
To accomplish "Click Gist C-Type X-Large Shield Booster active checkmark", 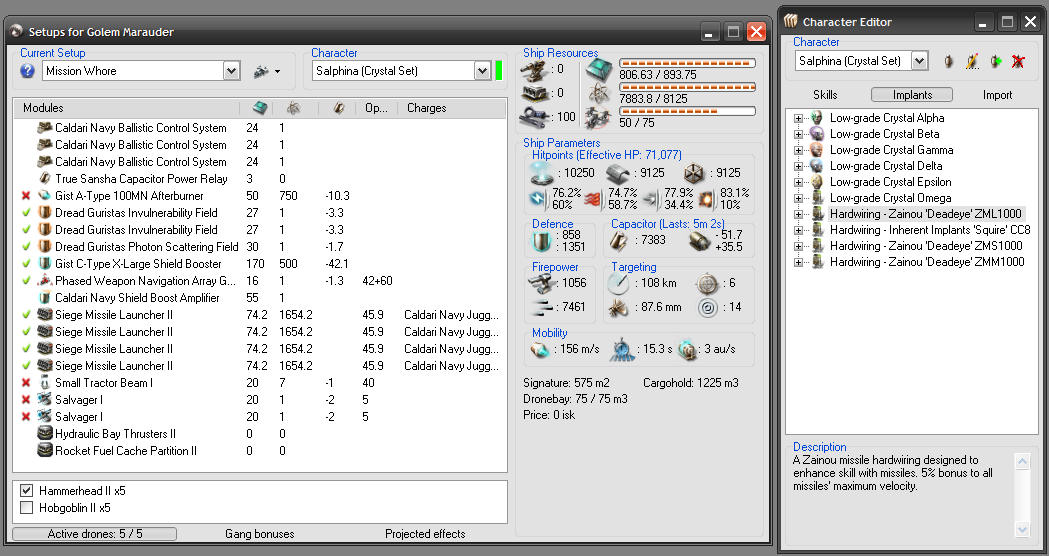I will [26, 264].
